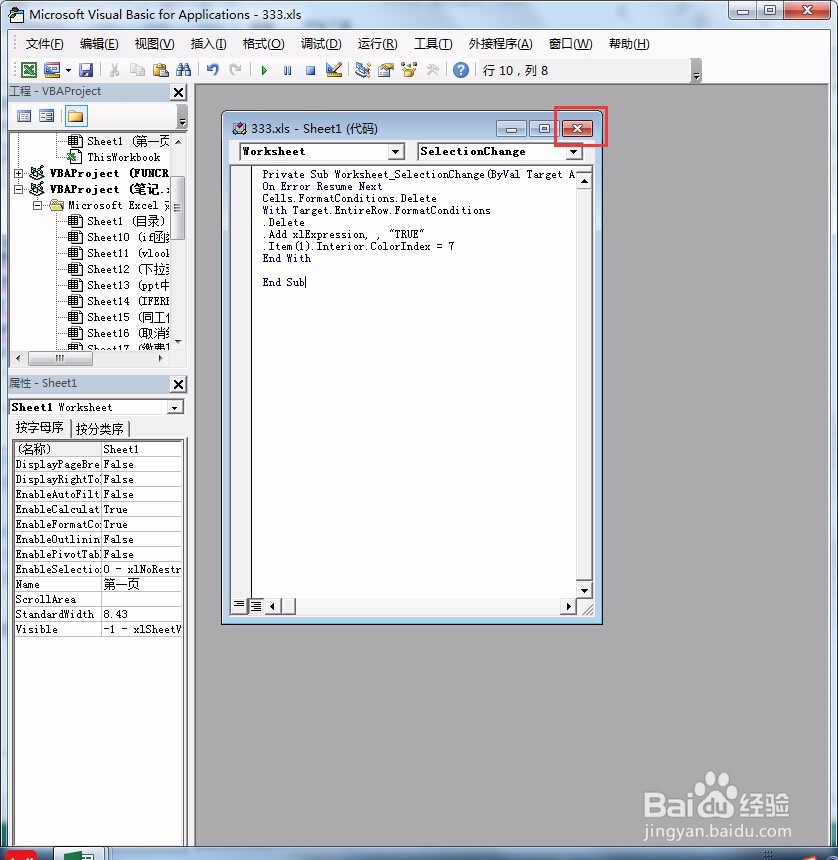Click the Cut scissors icon

click(x=114, y=70)
